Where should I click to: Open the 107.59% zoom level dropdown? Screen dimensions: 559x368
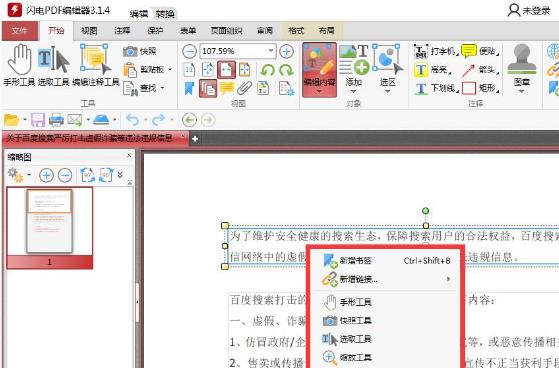tap(271, 51)
